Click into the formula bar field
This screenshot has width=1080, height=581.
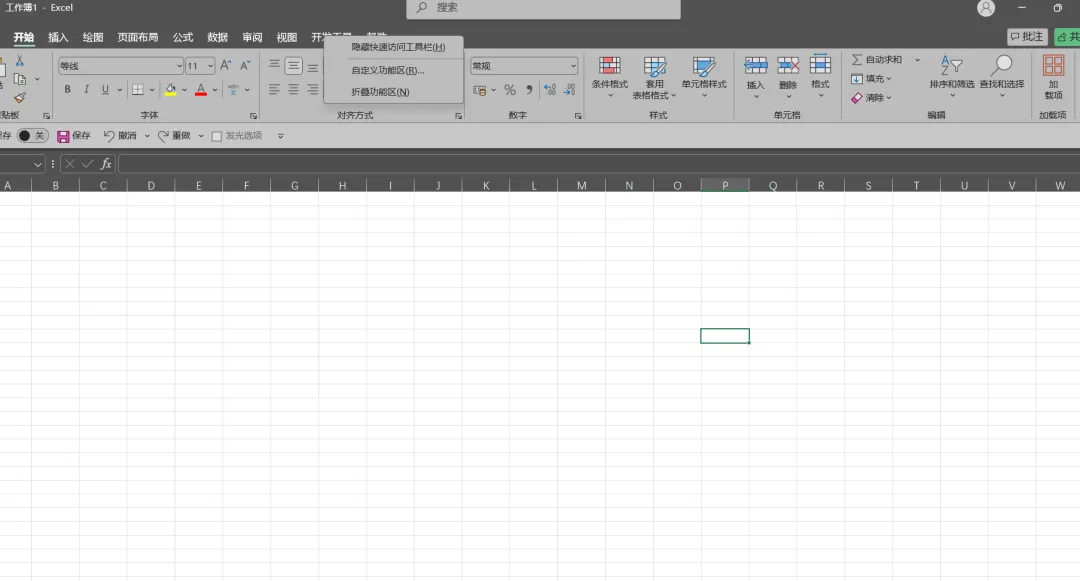(x=598, y=164)
